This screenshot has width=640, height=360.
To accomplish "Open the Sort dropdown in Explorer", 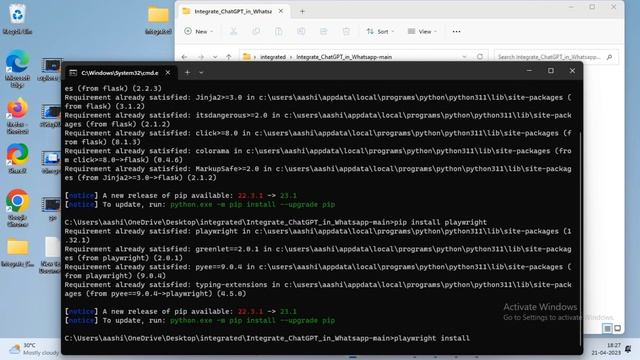I will pyautogui.click(x=380, y=31).
